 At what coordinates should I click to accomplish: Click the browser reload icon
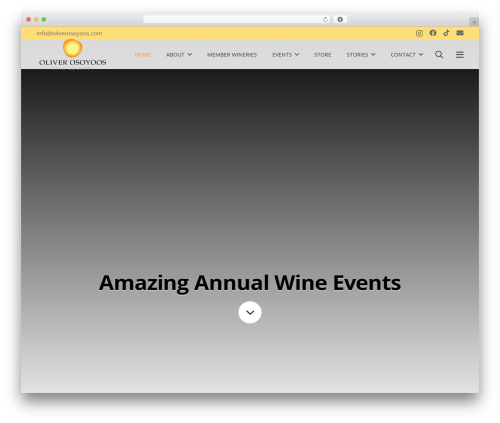click(x=325, y=19)
